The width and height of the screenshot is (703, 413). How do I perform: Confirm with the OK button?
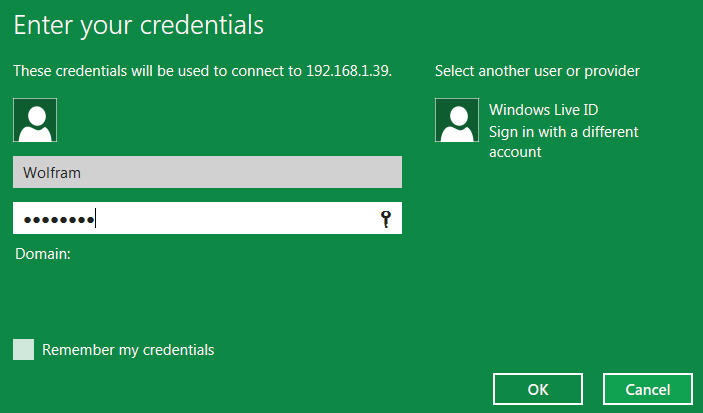pos(538,389)
